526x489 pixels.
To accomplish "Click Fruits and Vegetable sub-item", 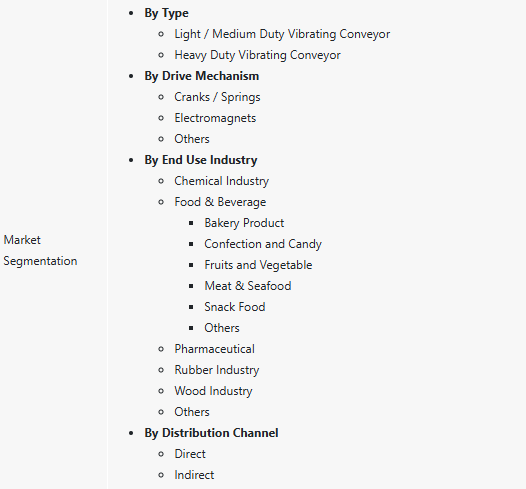I will tap(258, 265).
